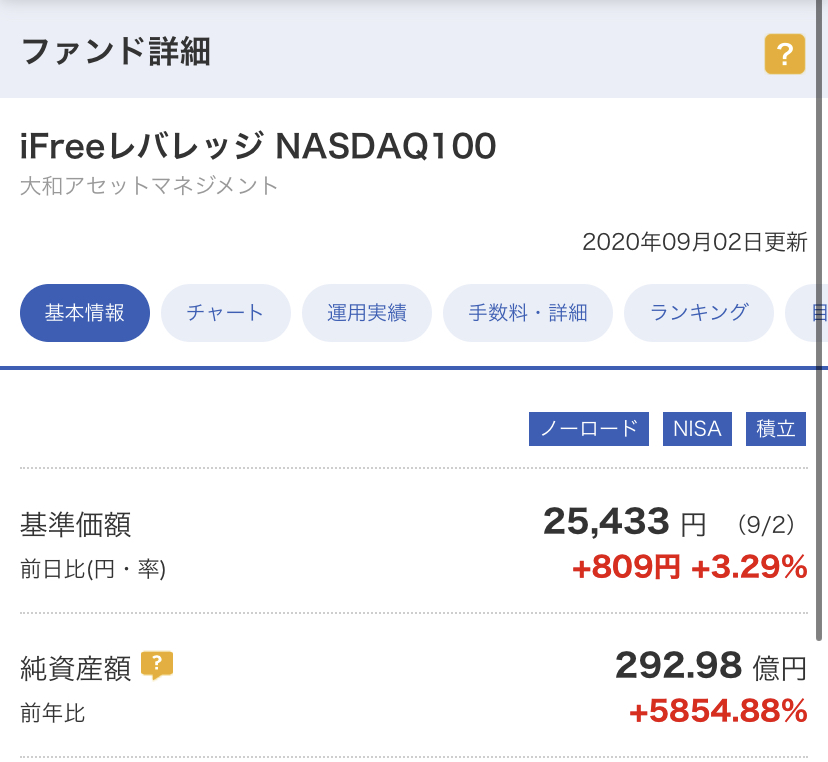The height and width of the screenshot is (762, 828).
Task: Go to the ランキング tab
Action: click(x=699, y=313)
